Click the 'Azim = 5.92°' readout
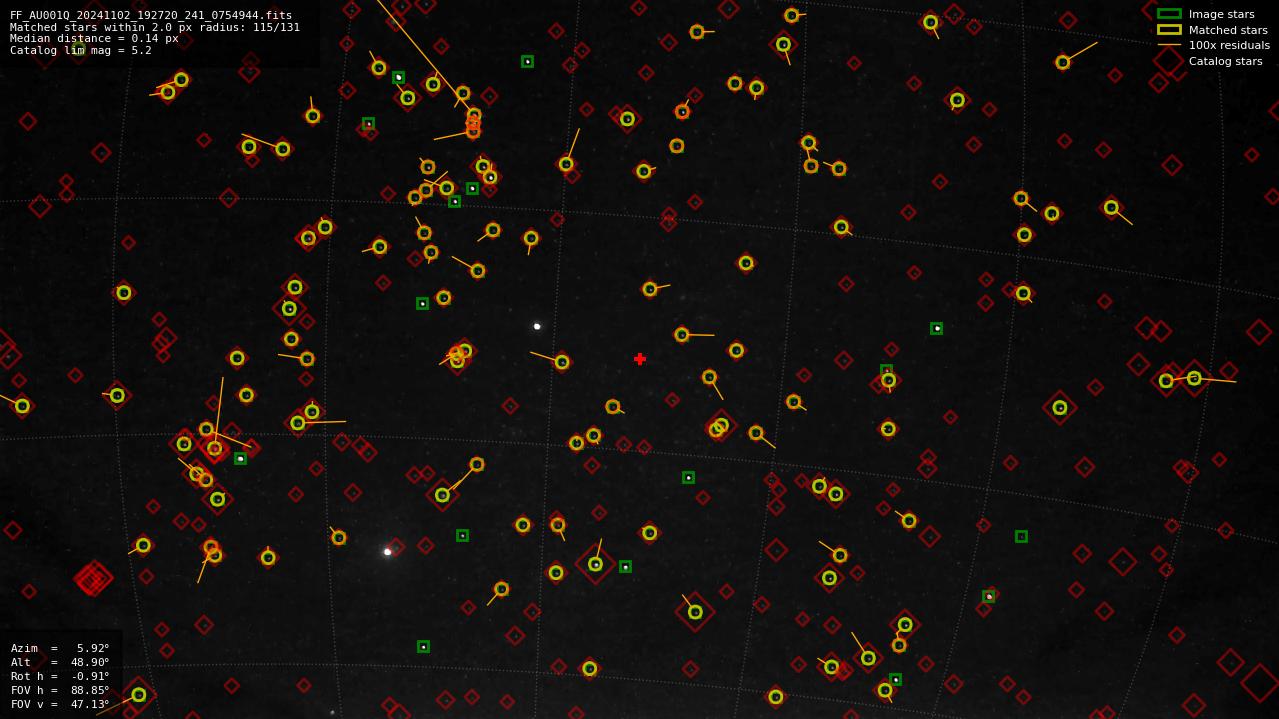 [x=60, y=648]
